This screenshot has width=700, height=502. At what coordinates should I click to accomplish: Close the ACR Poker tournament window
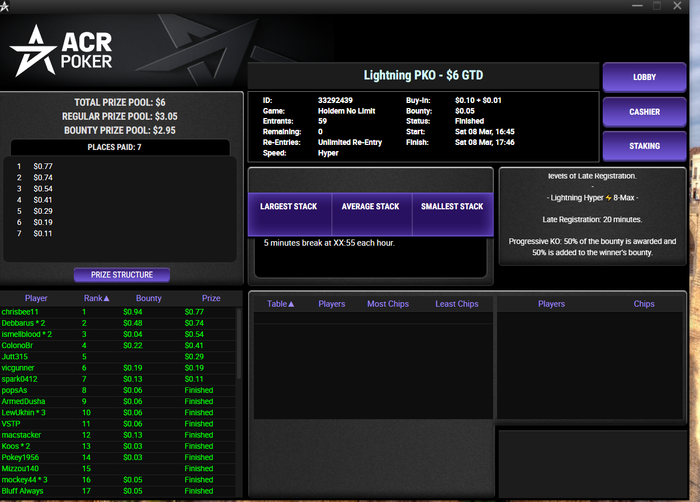tap(677, 6)
